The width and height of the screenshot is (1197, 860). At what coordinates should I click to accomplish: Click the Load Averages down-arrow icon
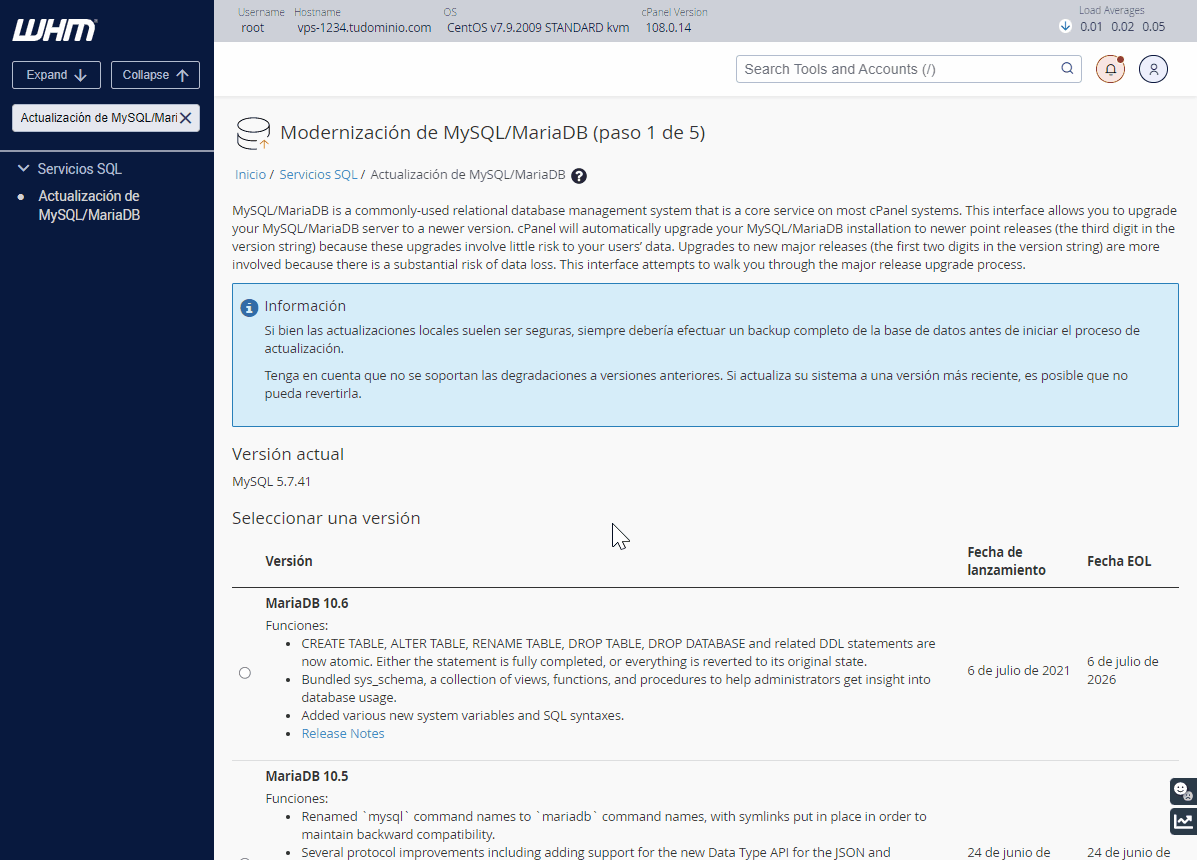[x=1066, y=27]
